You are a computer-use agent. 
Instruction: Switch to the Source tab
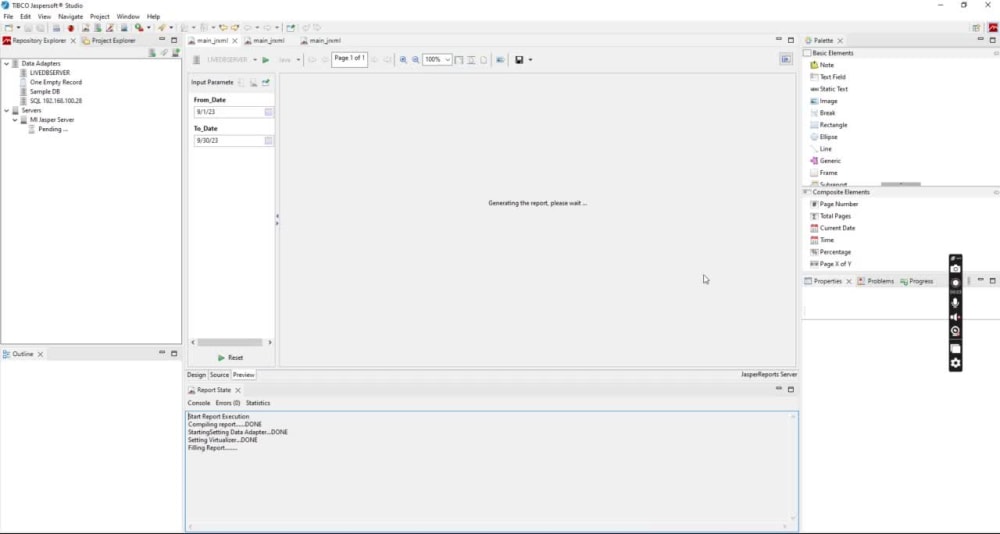coord(219,375)
